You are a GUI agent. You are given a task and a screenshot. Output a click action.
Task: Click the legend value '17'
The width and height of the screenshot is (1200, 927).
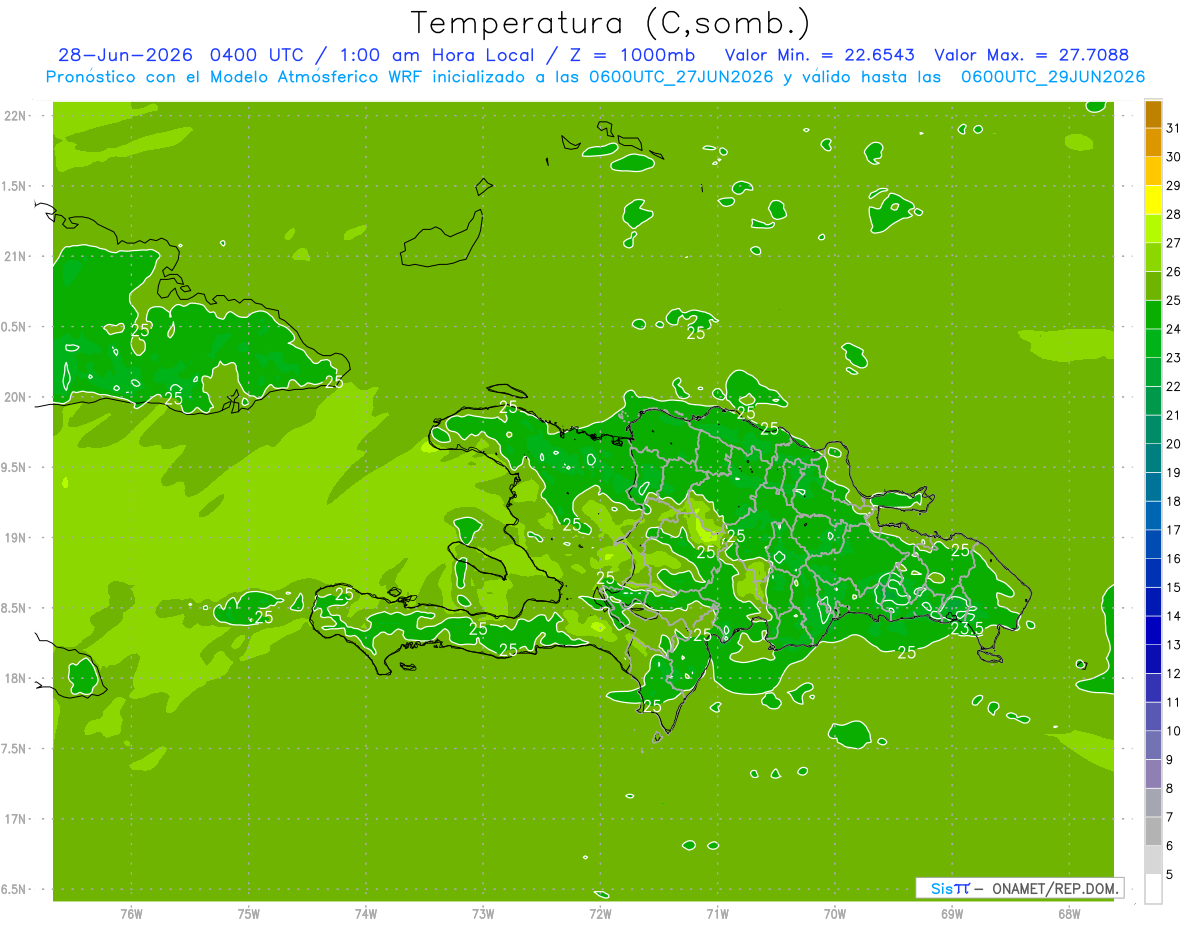(1174, 530)
